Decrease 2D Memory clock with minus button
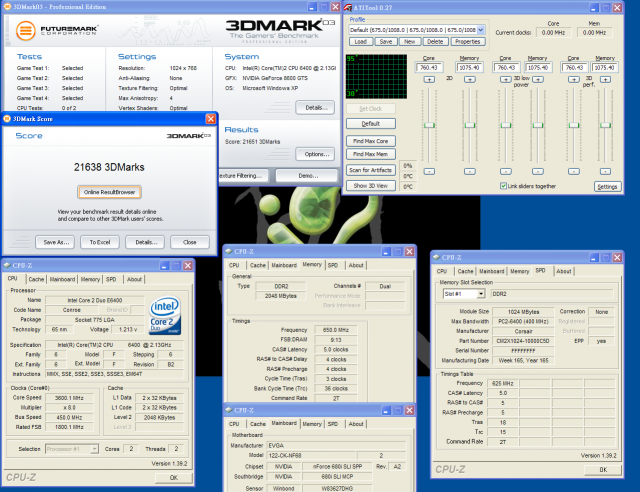The height and width of the screenshot is (492, 640). (x=469, y=171)
